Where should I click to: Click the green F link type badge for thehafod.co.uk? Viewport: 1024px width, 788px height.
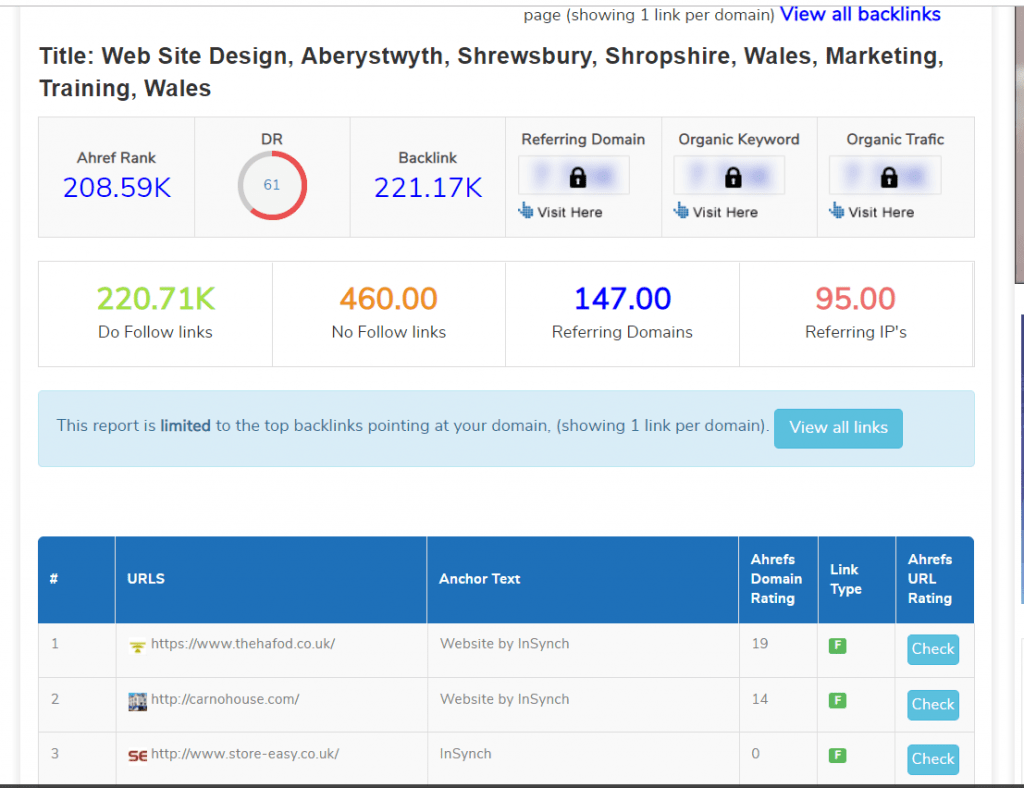coord(837,646)
